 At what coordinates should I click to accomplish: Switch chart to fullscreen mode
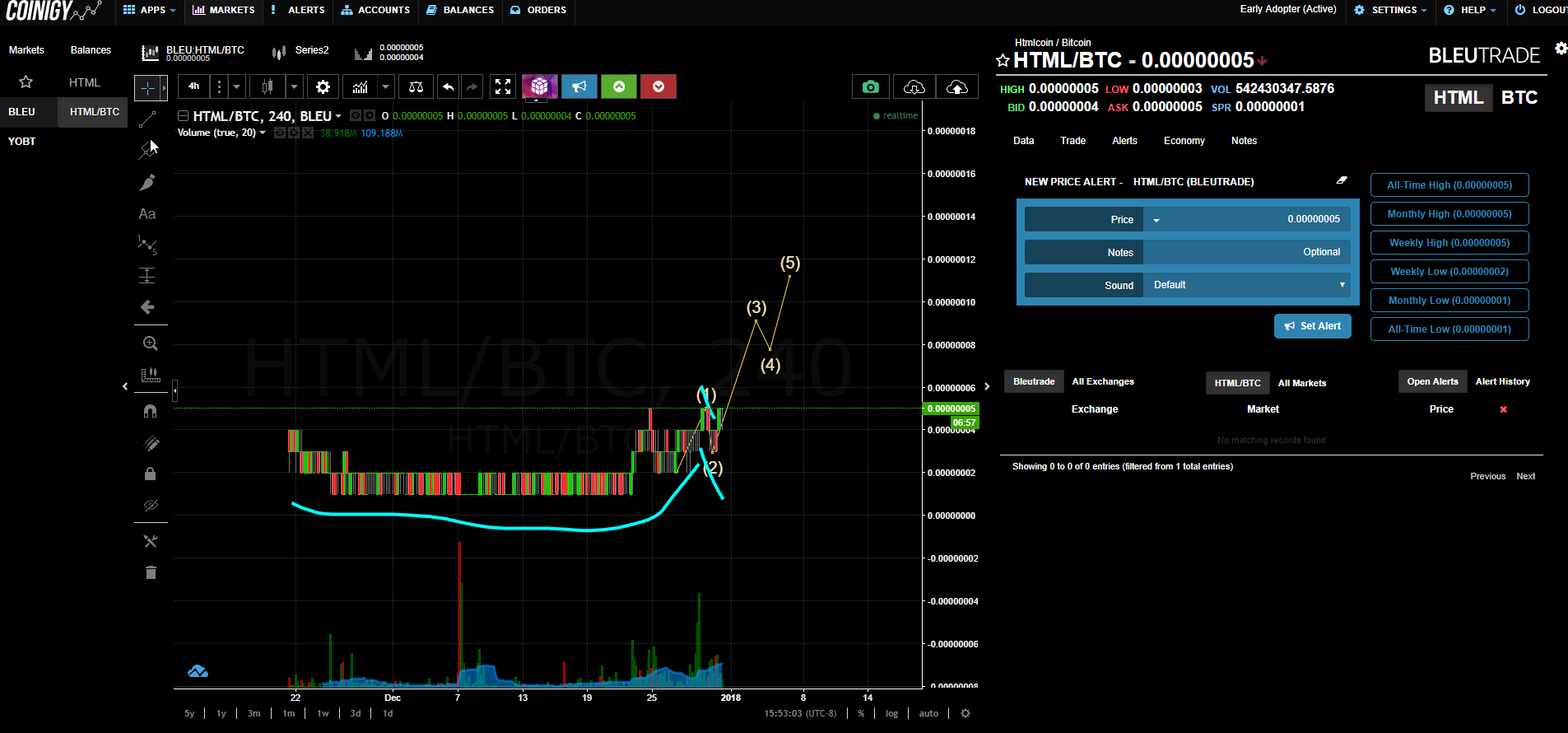(503, 86)
